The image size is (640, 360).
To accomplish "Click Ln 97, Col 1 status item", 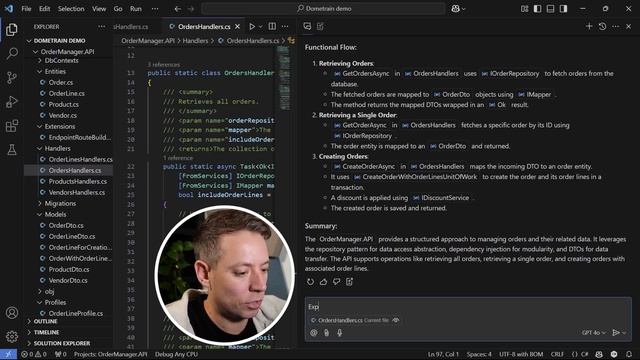I will pos(443,354).
